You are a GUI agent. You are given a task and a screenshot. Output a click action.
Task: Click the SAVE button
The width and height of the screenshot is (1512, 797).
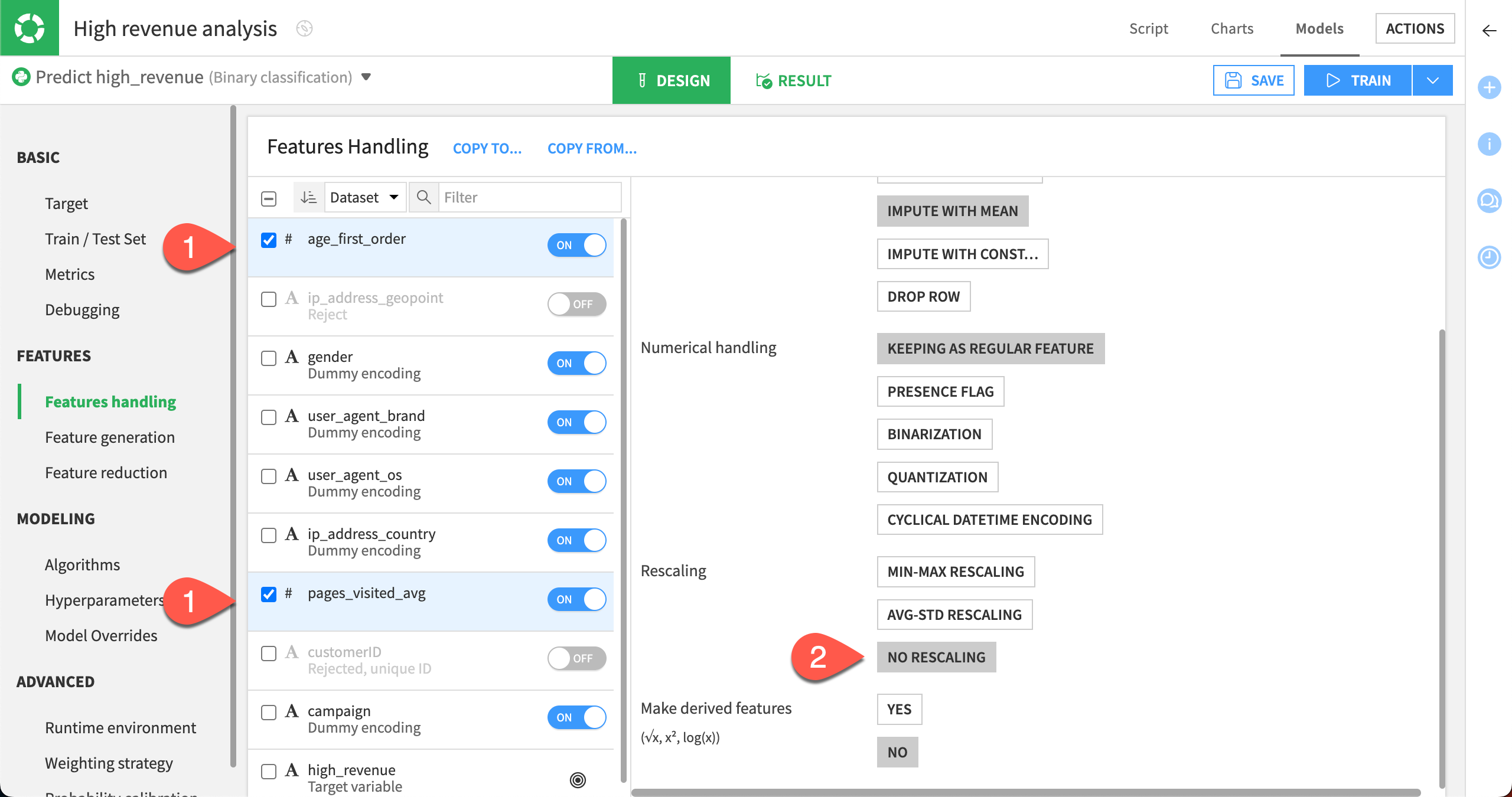pos(1253,80)
